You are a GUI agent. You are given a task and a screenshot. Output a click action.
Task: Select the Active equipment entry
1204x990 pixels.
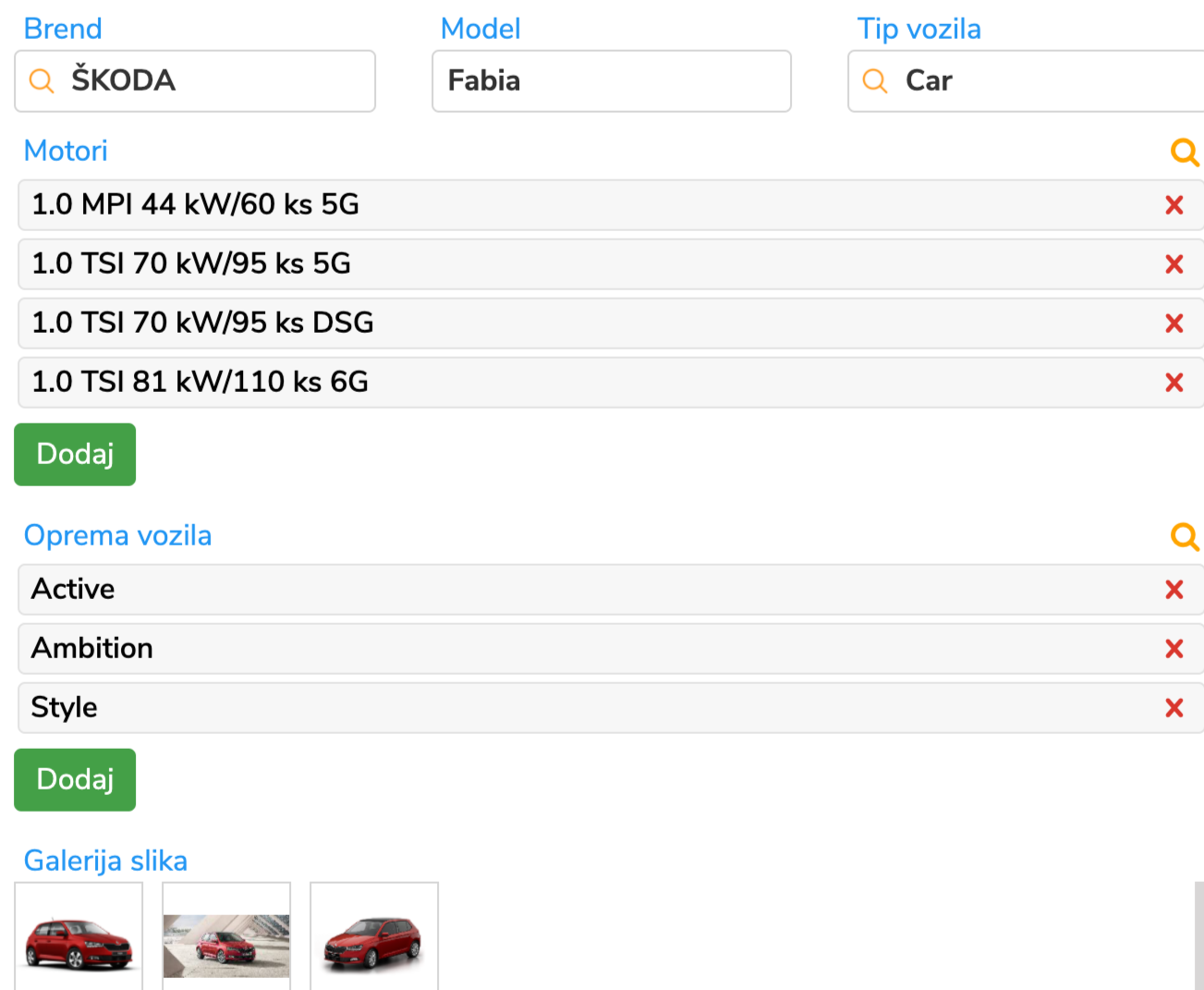(611, 590)
